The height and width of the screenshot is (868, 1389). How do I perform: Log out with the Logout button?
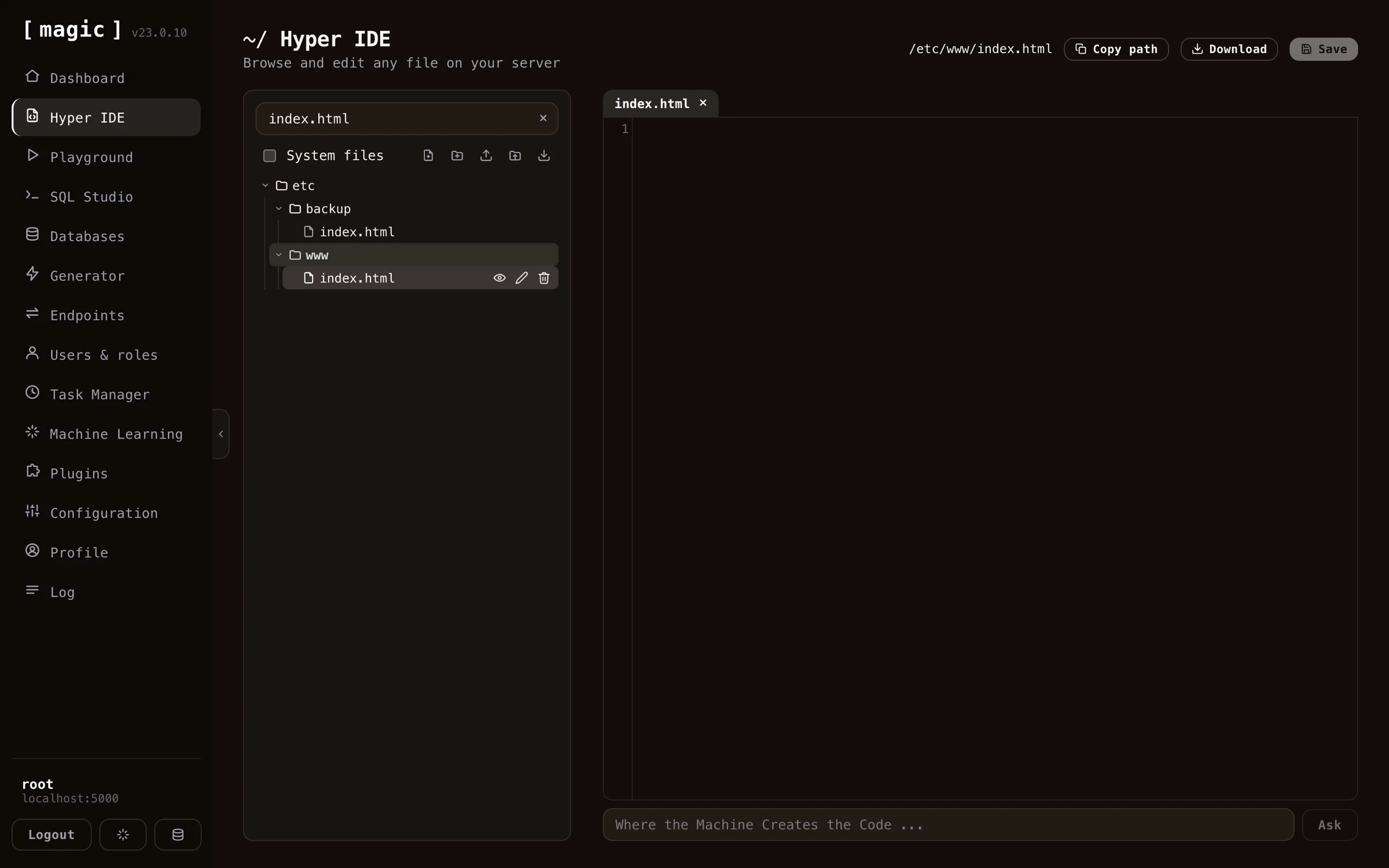click(52, 834)
